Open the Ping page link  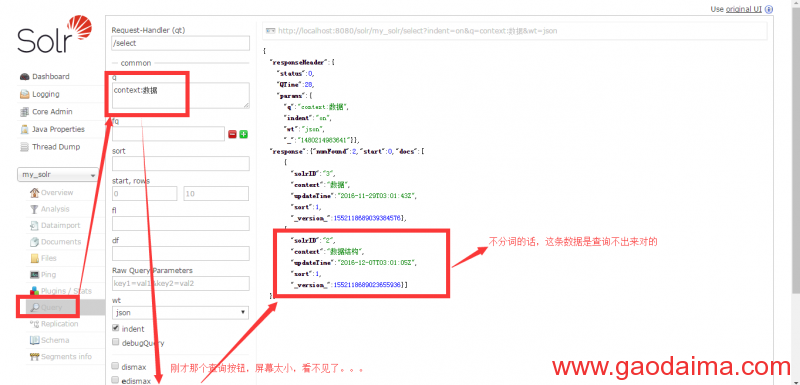tap(48, 275)
